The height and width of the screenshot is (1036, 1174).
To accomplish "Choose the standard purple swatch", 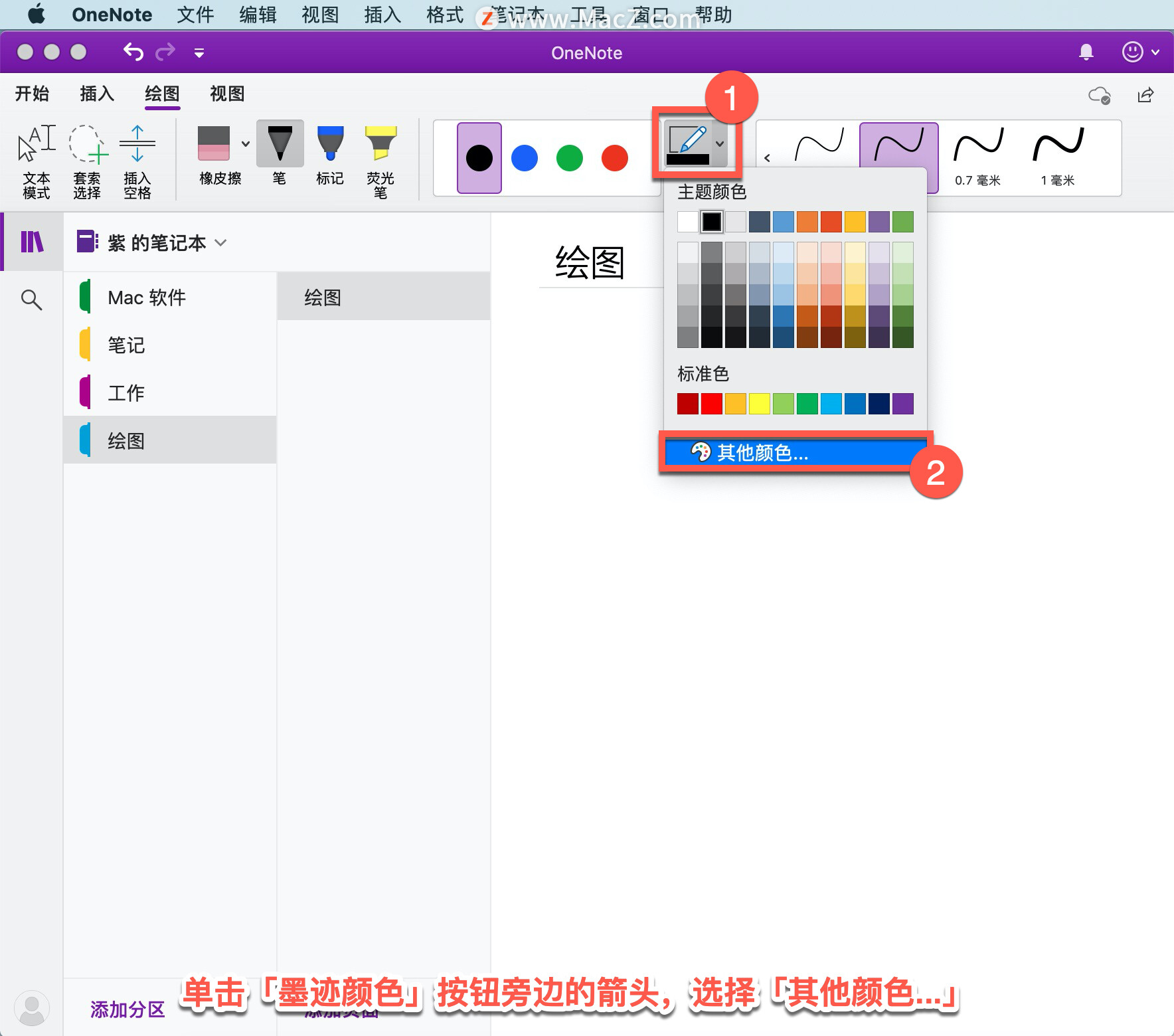I will [903, 404].
